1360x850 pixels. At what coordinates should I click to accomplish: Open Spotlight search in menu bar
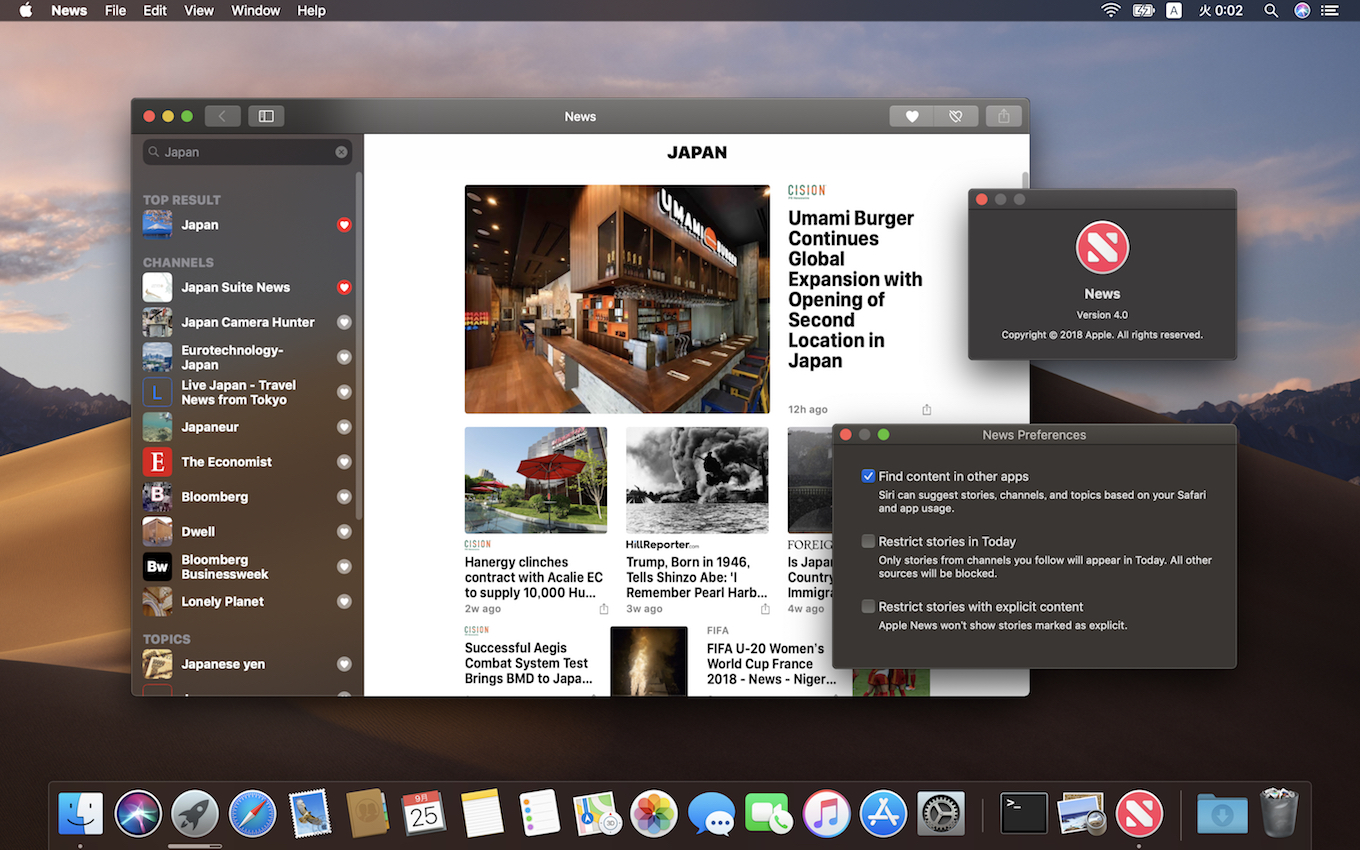[x=1271, y=10]
